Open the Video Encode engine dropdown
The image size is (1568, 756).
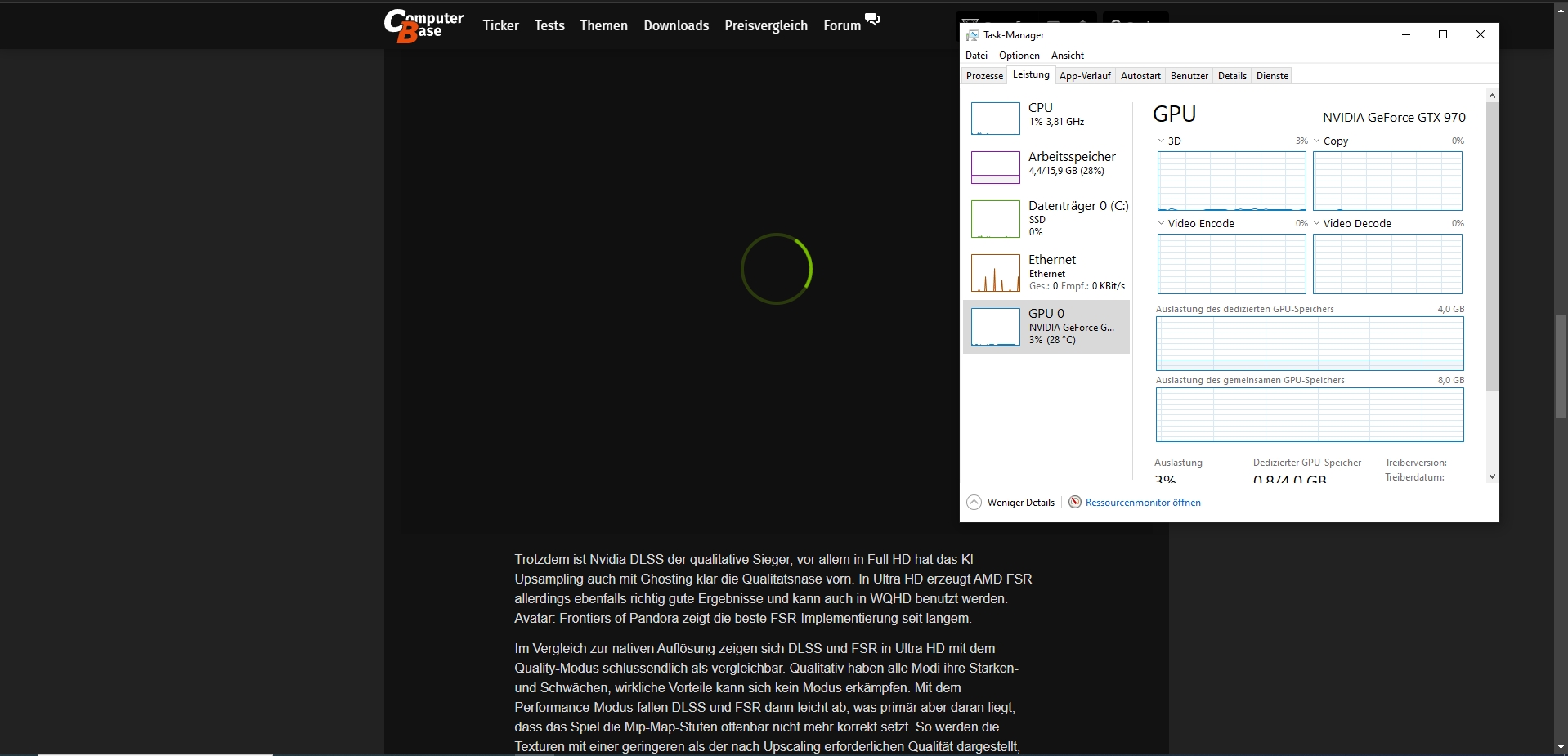[1161, 223]
